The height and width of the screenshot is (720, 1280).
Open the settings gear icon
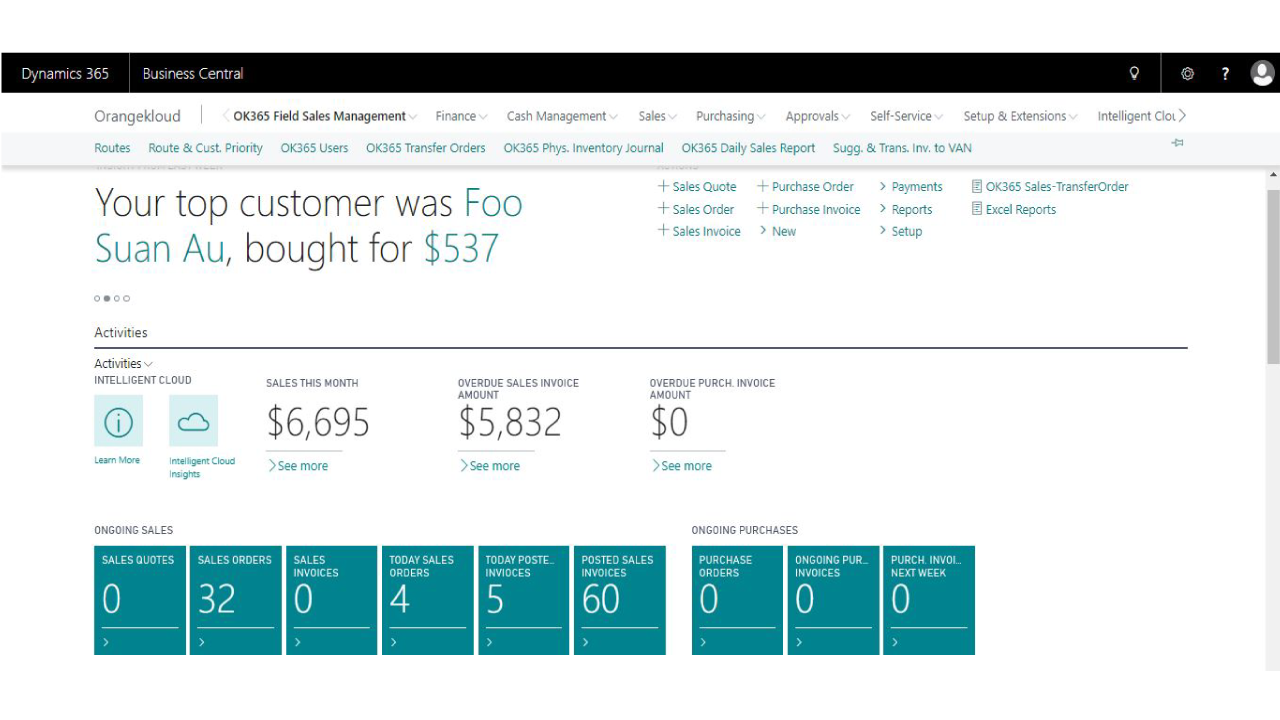tap(1188, 73)
